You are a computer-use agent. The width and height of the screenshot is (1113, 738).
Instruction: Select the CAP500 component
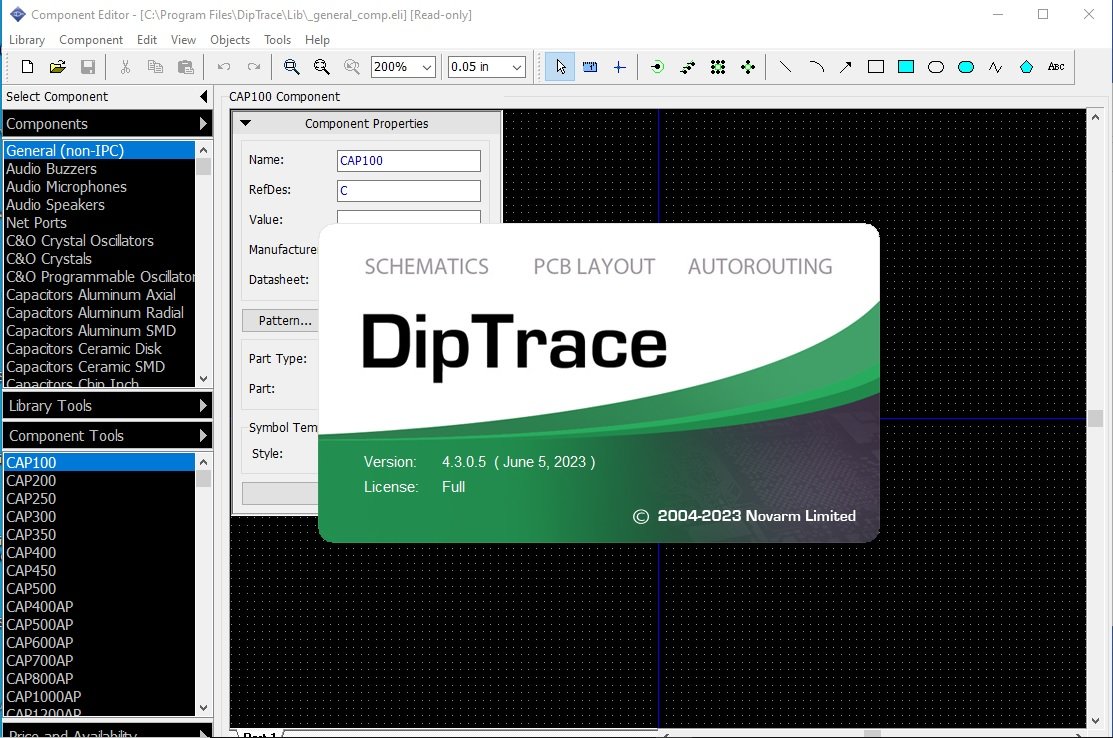pos(99,589)
